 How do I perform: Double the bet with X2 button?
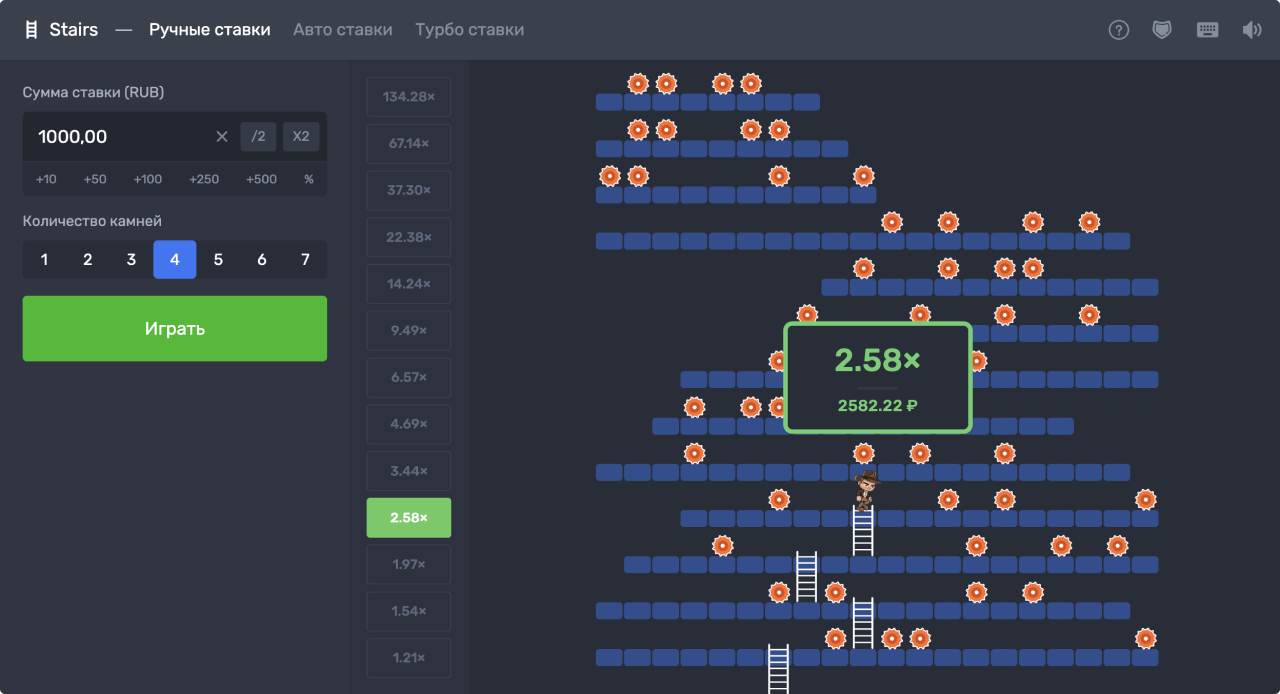(x=301, y=137)
